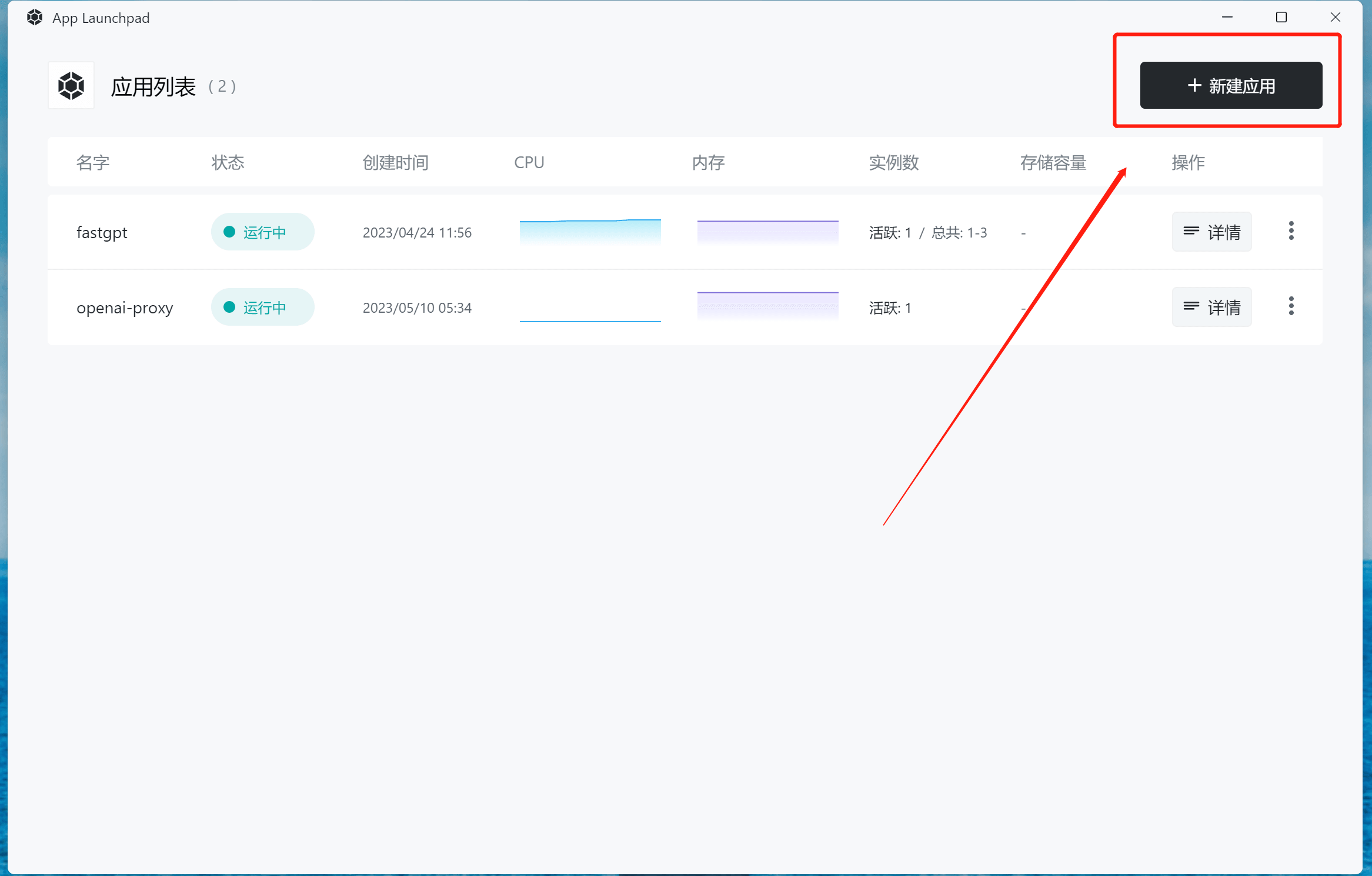Select the fastgpt app name

pos(101,232)
